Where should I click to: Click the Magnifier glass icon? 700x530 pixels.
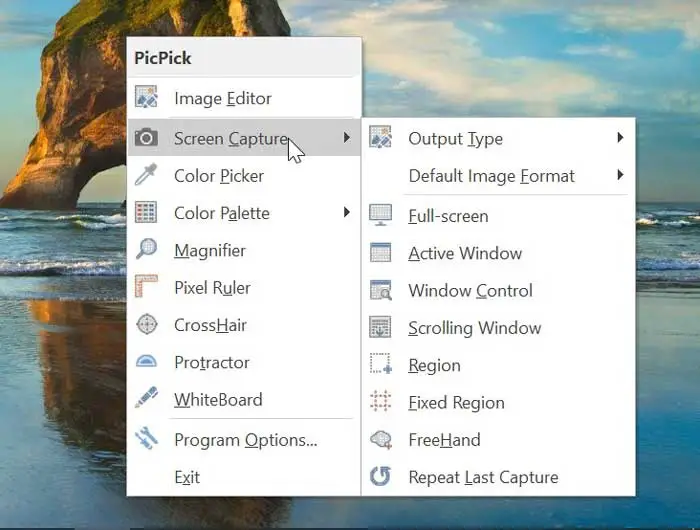pos(146,250)
